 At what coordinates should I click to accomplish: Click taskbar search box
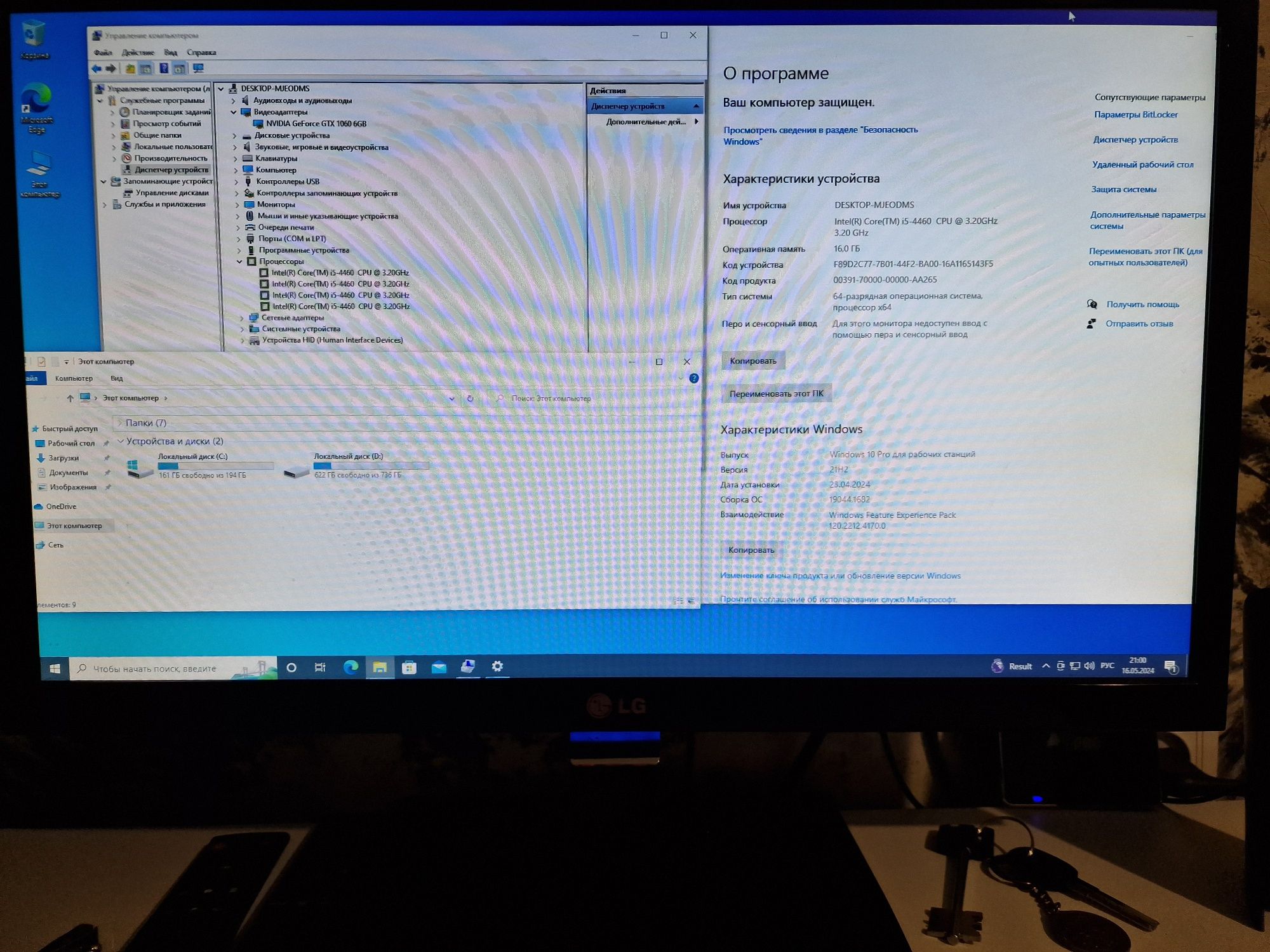(x=173, y=668)
